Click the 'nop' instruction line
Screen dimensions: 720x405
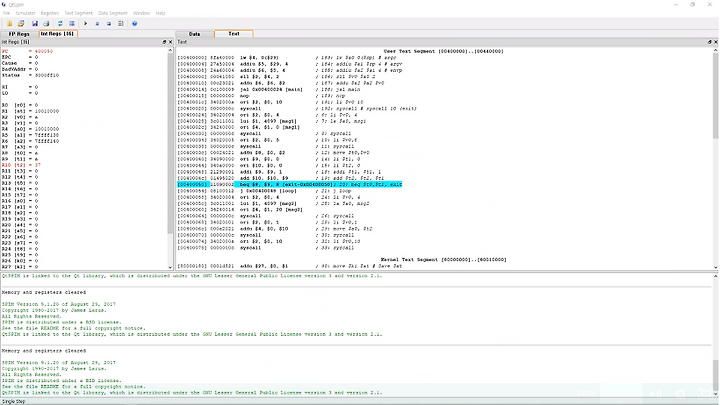244,96
